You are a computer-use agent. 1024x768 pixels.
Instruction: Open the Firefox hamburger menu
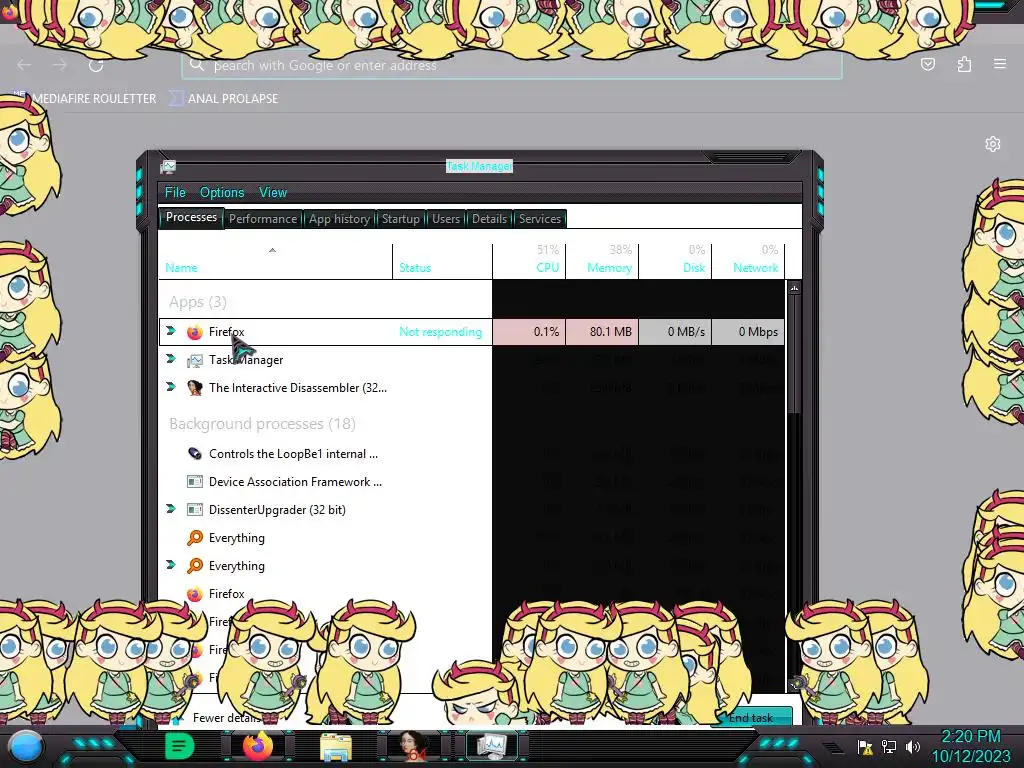[x=1000, y=64]
